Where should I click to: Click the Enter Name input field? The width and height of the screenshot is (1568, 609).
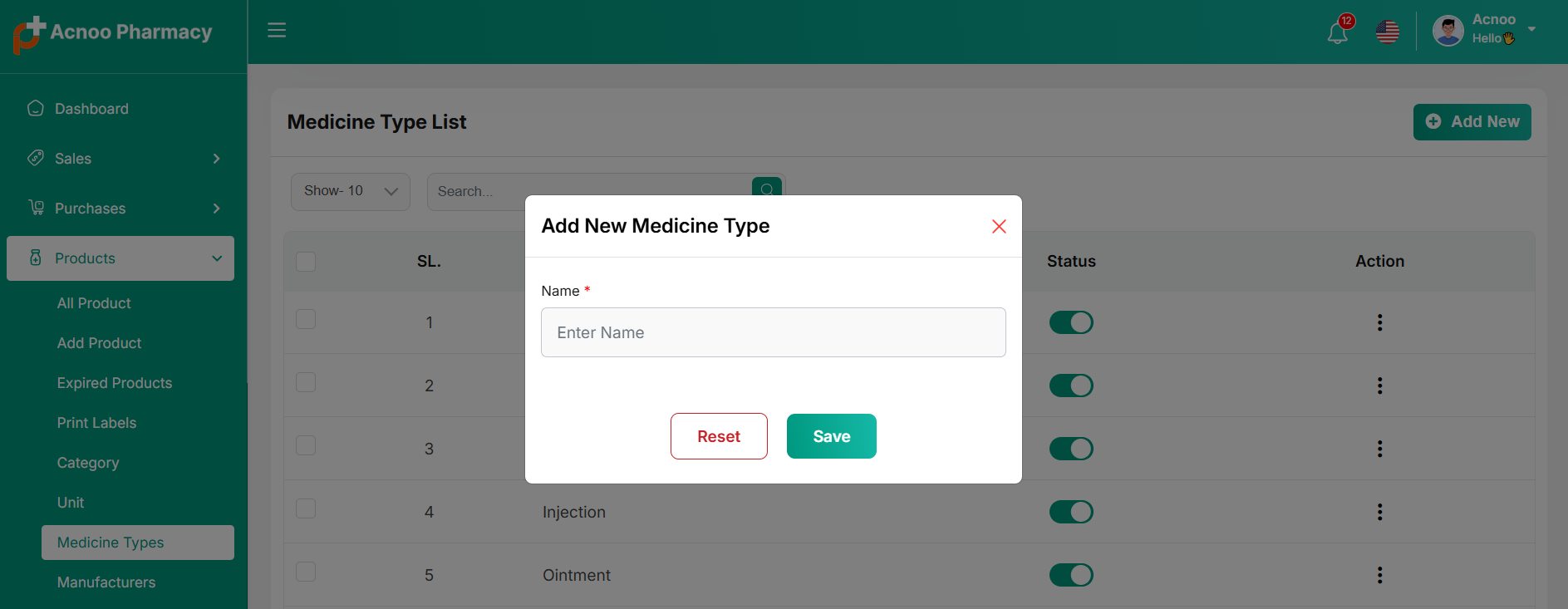[773, 332]
